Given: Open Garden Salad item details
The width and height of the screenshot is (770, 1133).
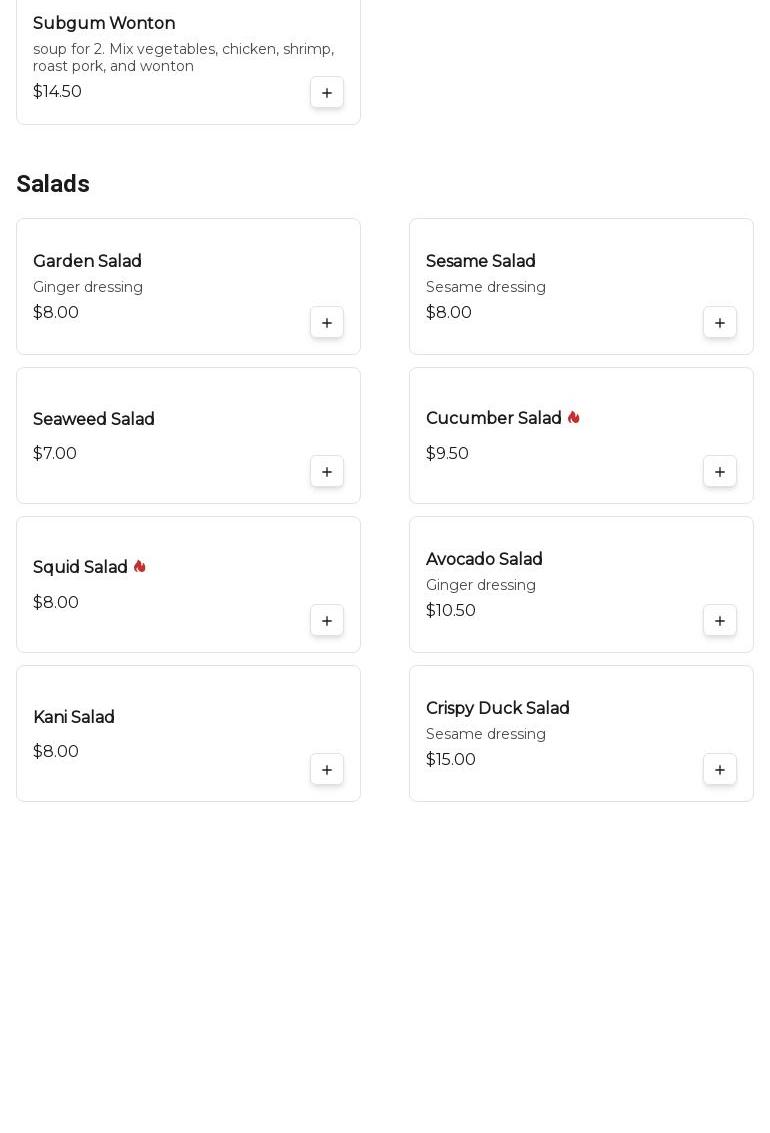Looking at the screenshot, I should (x=87, y=262).
